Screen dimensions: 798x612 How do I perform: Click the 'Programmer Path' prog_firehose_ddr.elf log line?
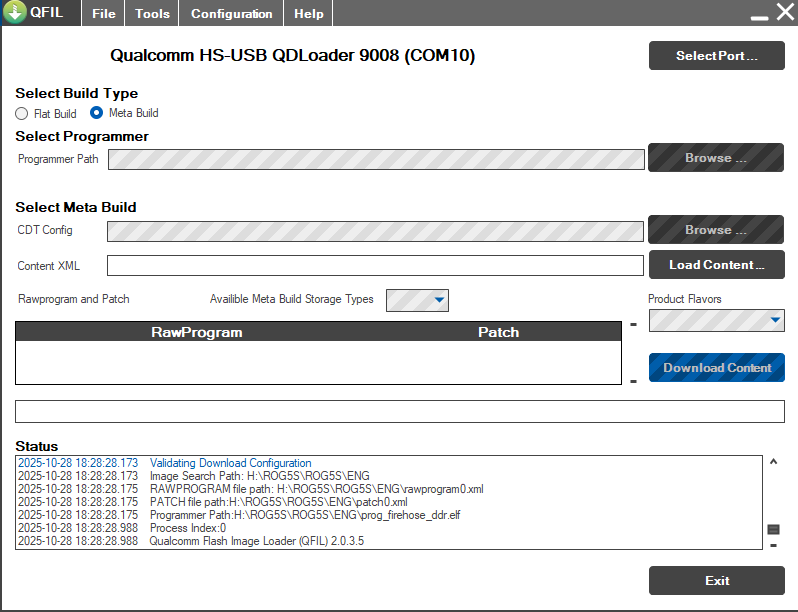coord(239,515)
